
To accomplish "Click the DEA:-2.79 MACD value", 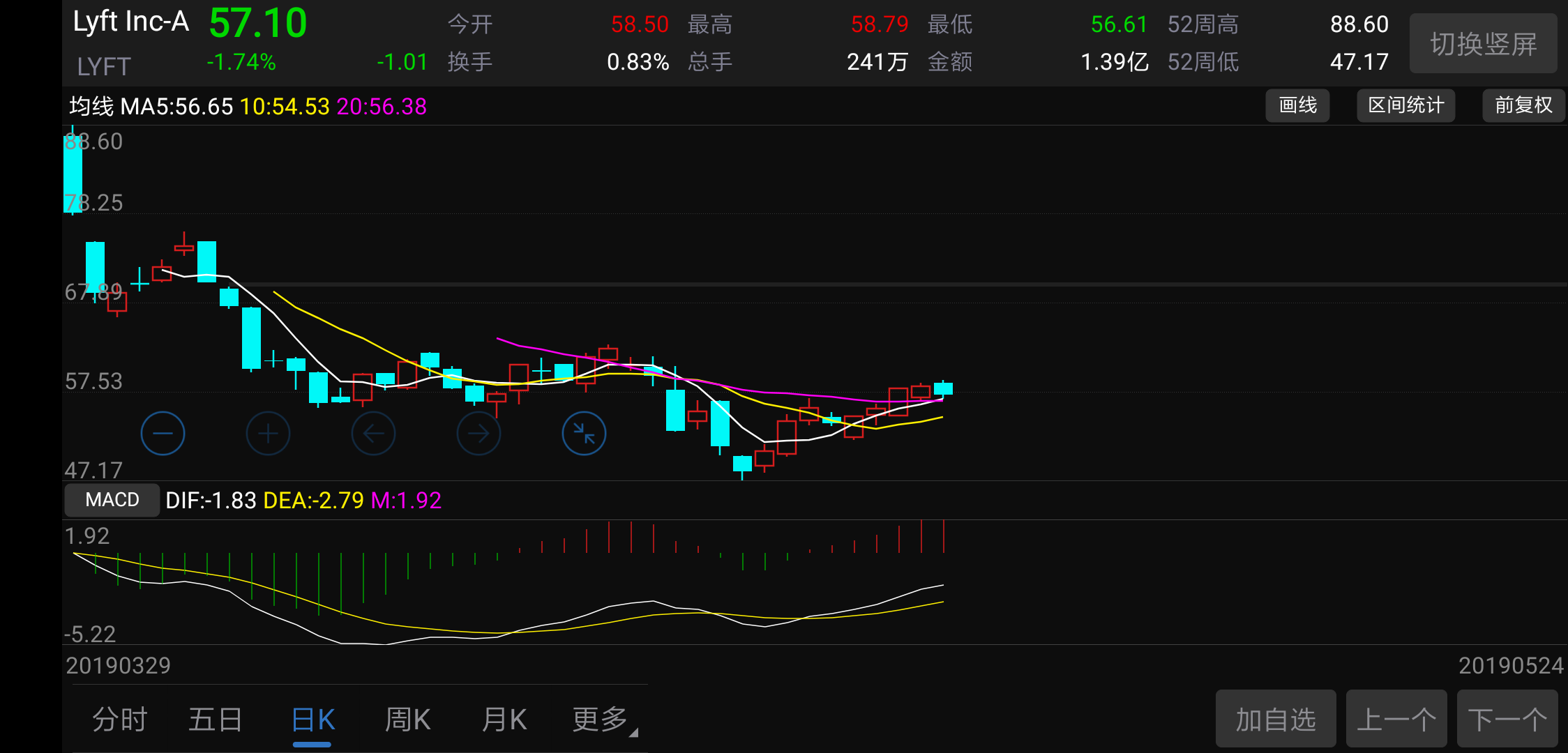I will point(313,500).
